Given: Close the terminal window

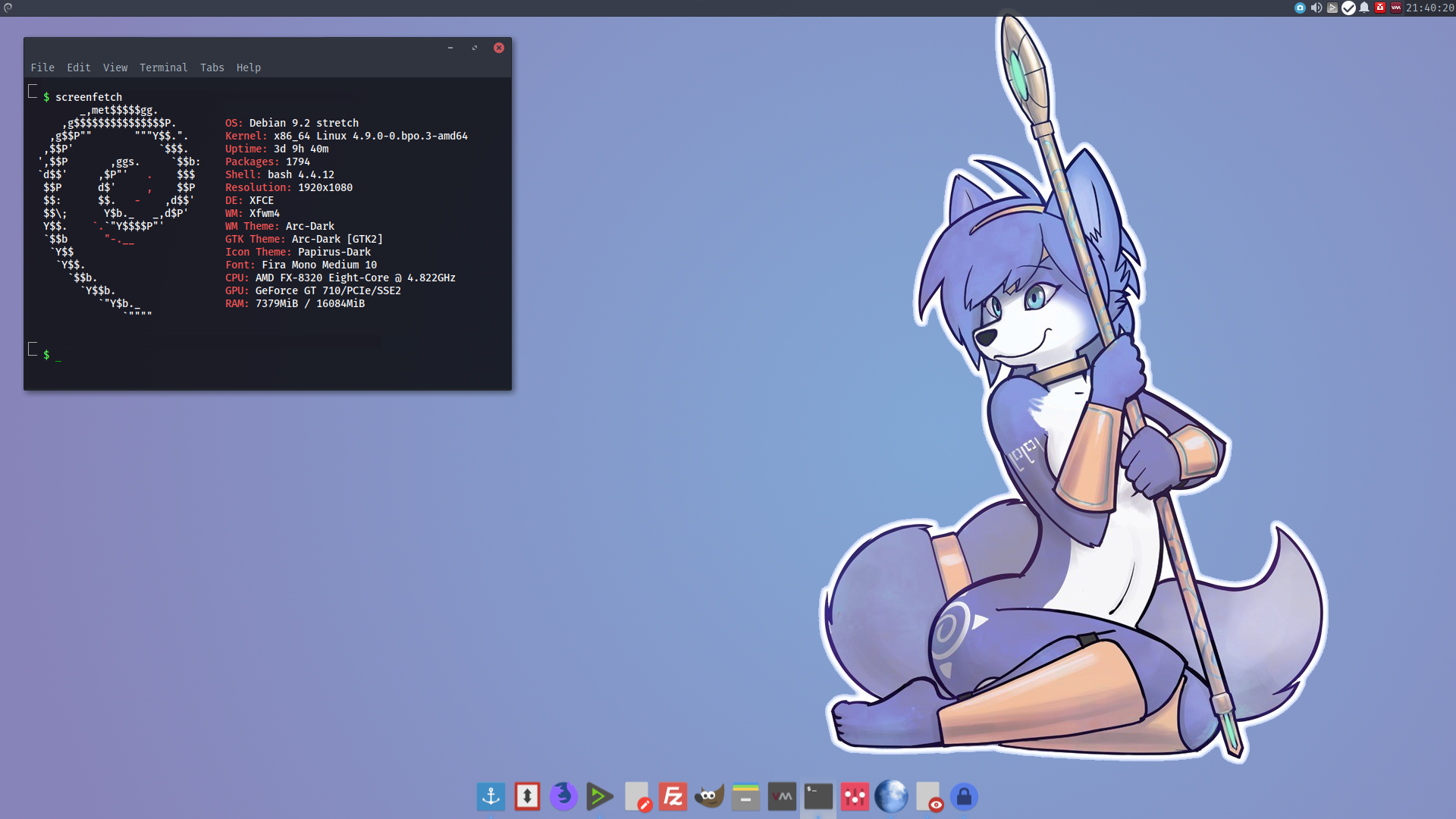Looking at the screenshot, I should (499, 48).
